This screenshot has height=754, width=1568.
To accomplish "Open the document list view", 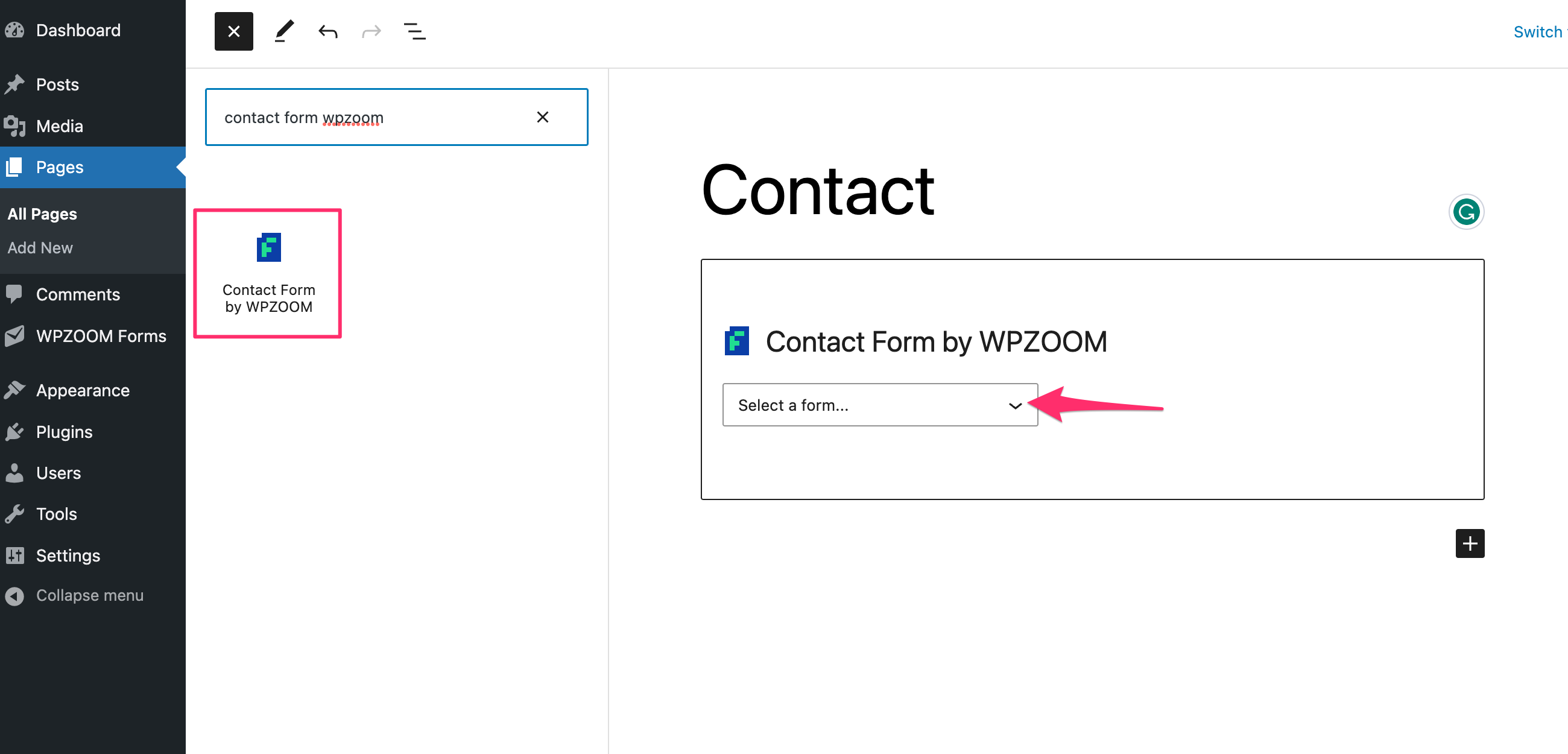I will 415,31.
